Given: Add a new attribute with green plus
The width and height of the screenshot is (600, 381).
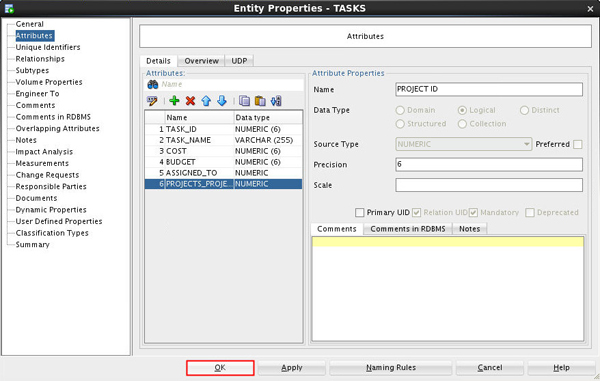Looking at the screenshot, I should (174, 101).
